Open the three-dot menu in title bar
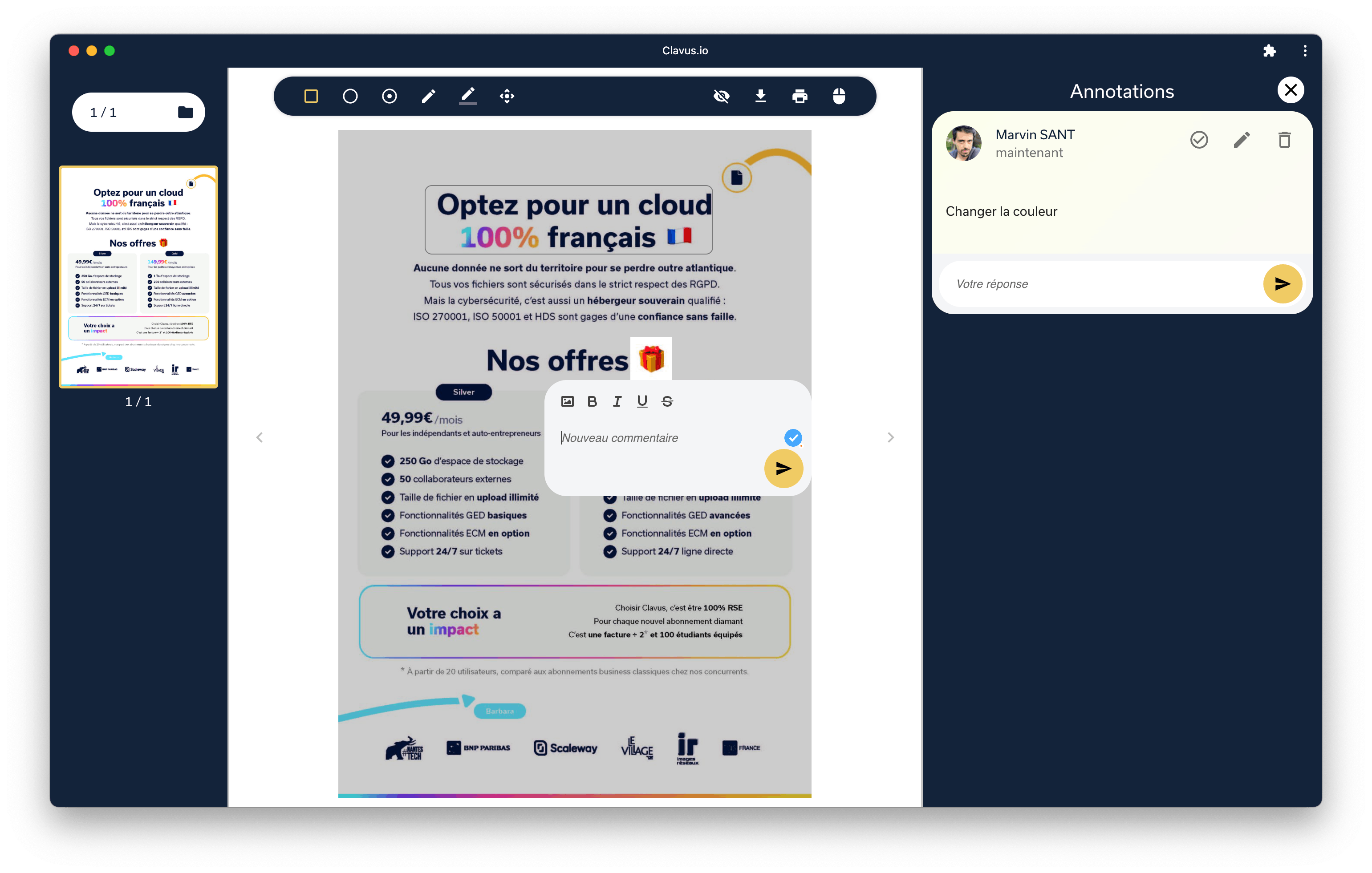The width and height of the screenshot is (1372, 873). coord(1305,51)
